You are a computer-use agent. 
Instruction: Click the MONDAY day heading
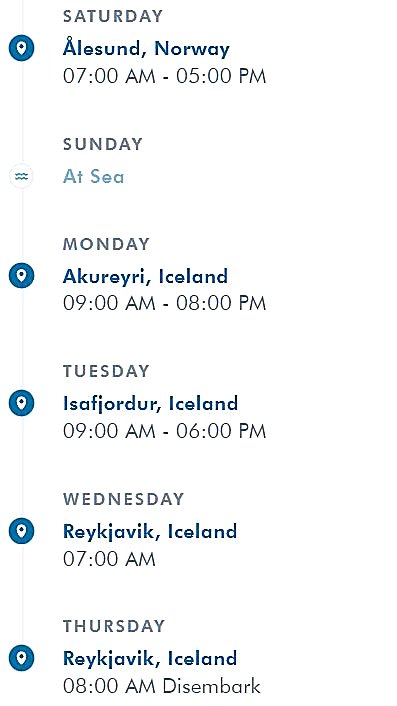106,244
